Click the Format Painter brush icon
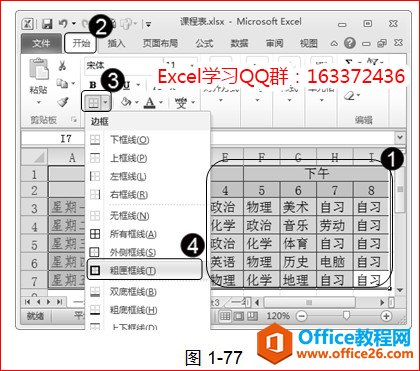Viewport: 420px width, 371px height. tap(62, 102)
